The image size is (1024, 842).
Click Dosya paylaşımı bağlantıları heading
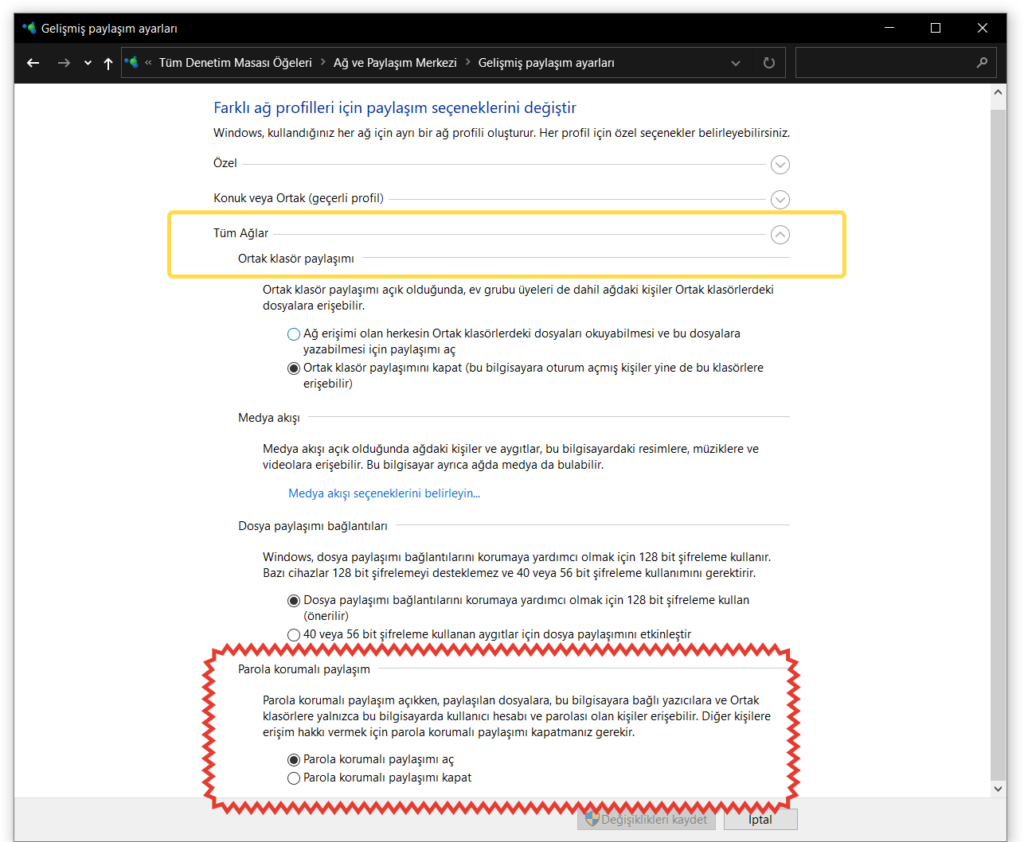[x=312, y=526]
